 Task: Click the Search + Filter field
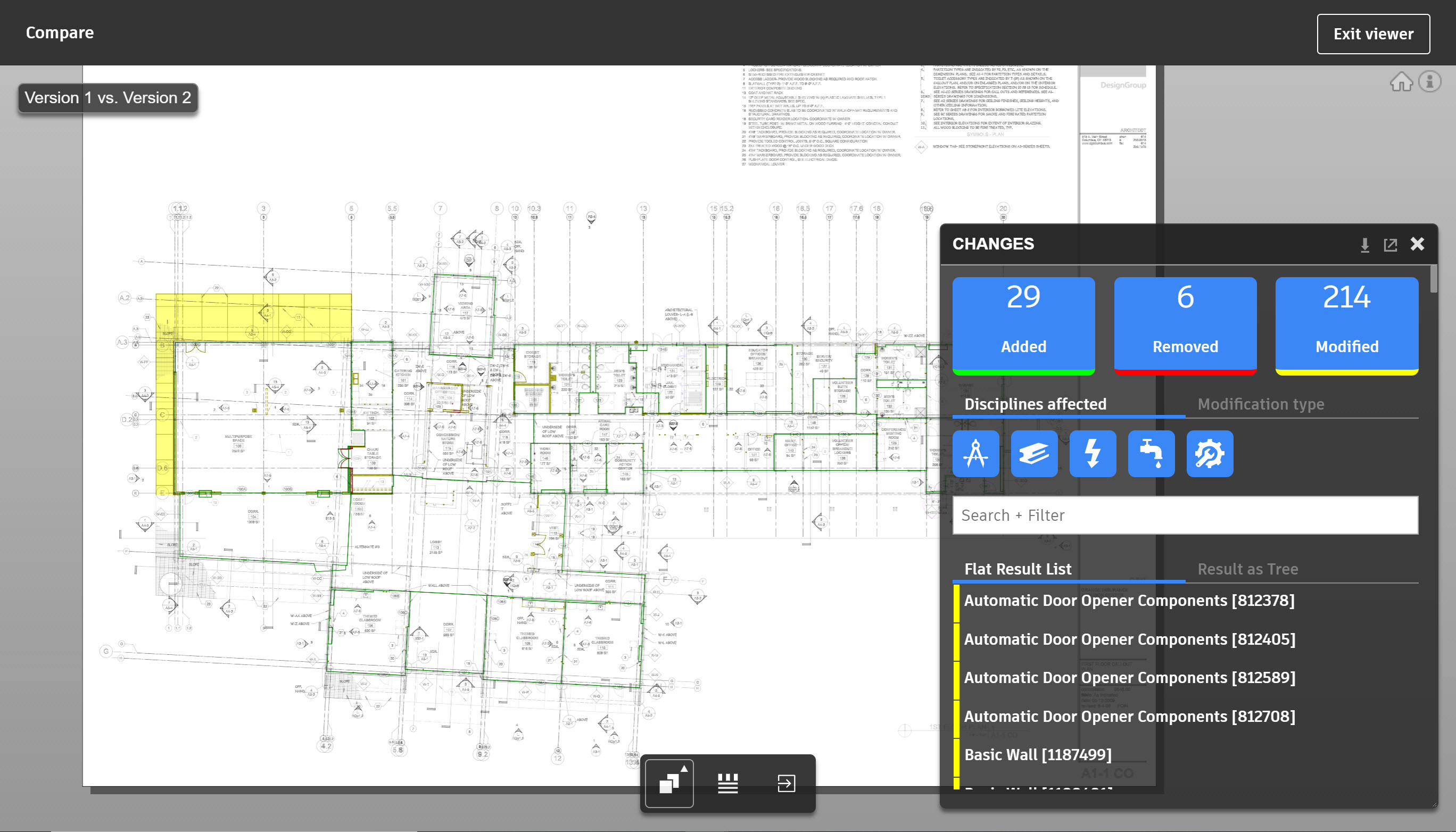coord(1185,515)
